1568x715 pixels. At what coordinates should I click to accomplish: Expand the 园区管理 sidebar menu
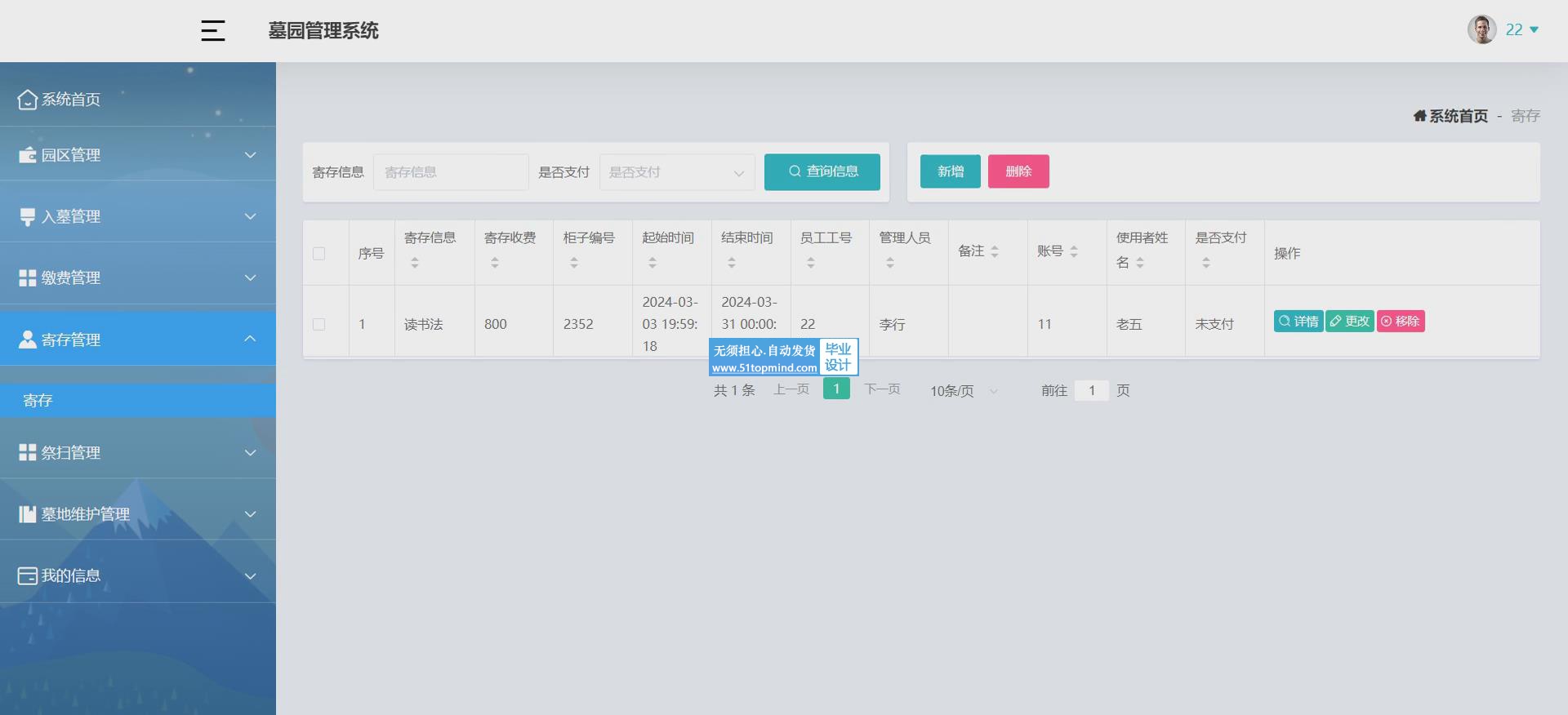click(137, 155)
